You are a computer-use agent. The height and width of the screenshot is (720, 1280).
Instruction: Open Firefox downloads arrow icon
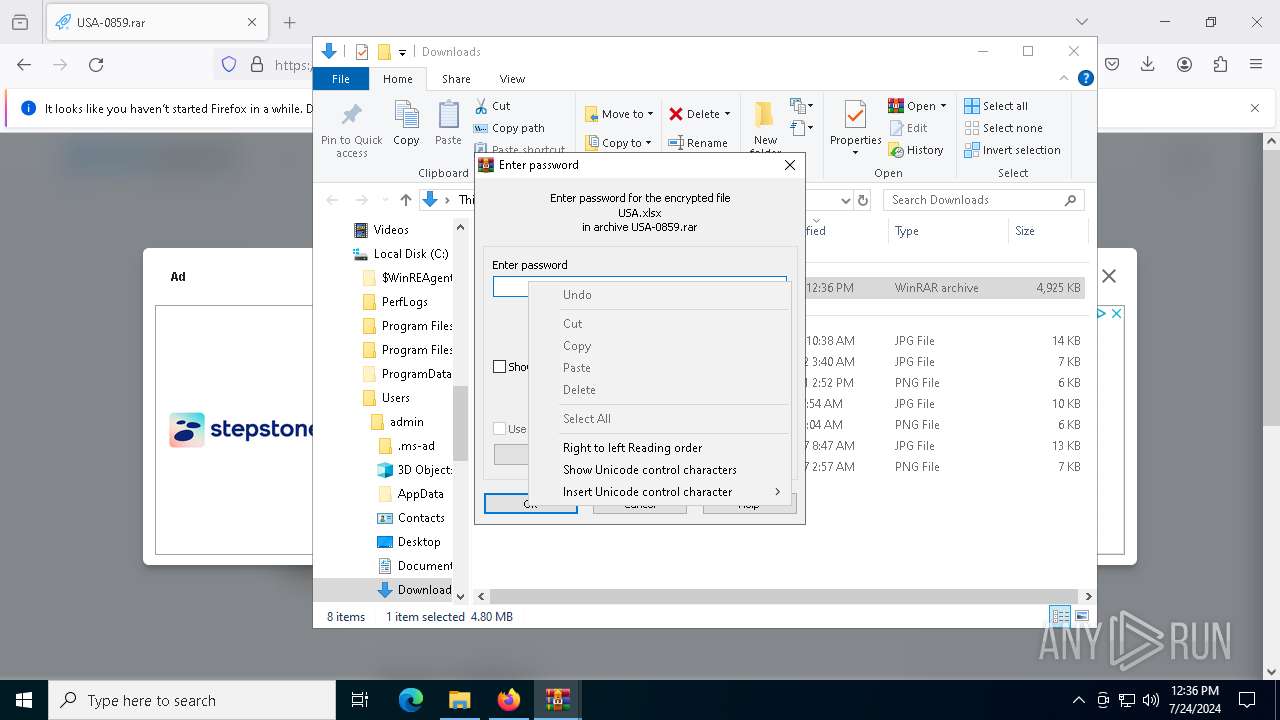click(x=1148, y=64)
